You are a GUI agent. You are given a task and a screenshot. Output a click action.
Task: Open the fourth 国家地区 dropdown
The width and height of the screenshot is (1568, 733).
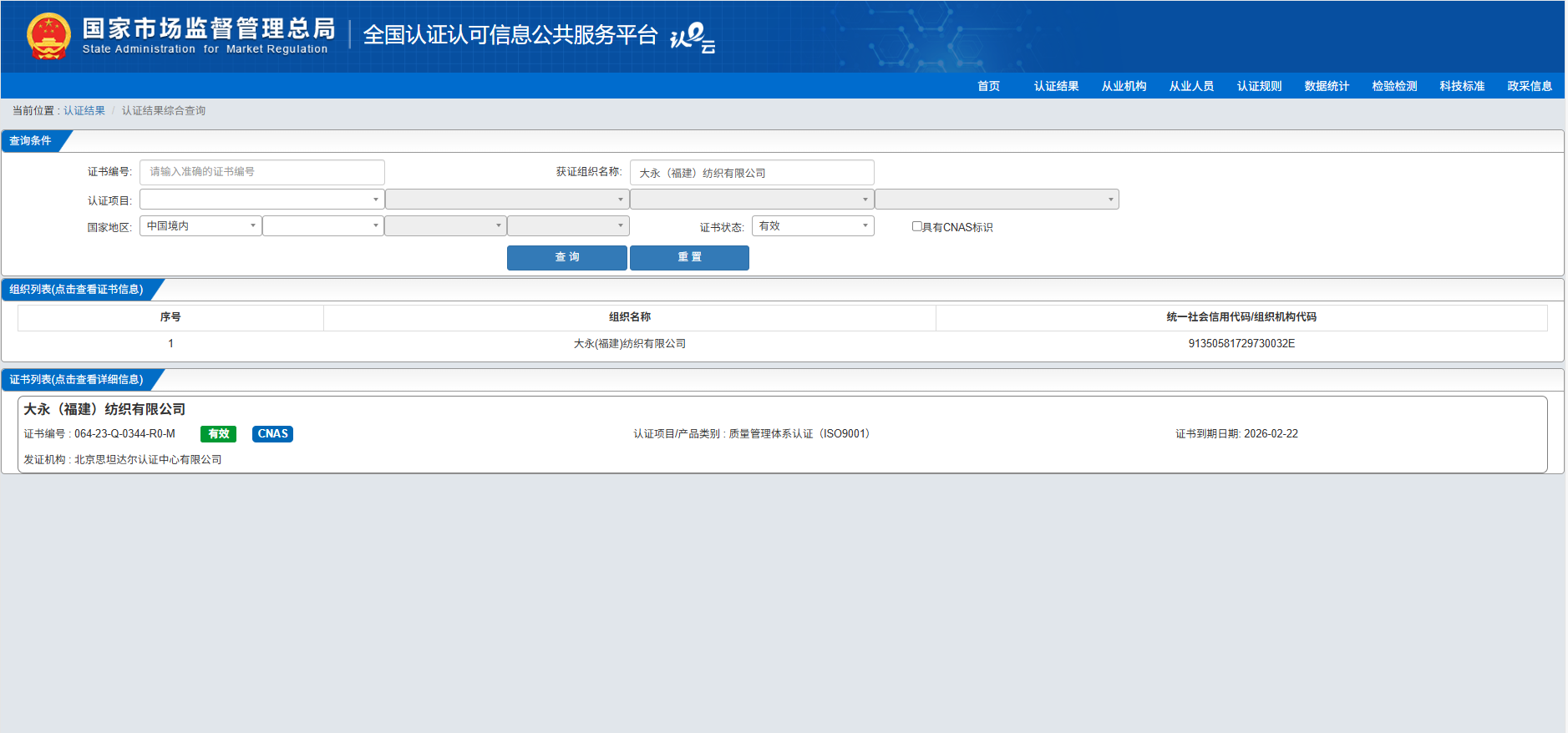568,226
